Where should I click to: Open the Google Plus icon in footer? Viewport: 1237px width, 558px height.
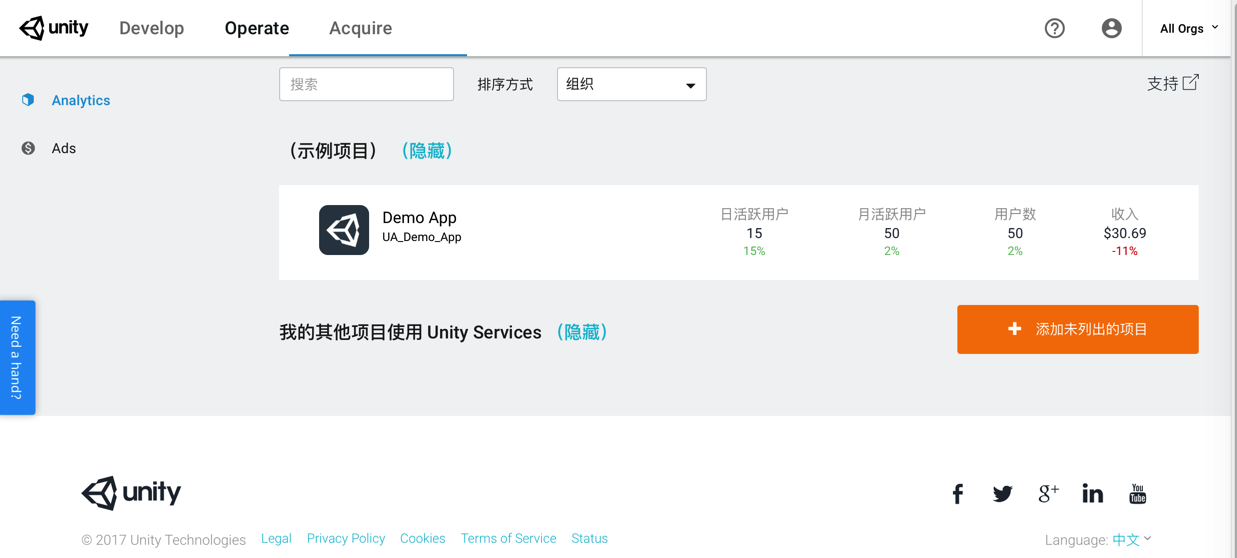click(1048, 493)
